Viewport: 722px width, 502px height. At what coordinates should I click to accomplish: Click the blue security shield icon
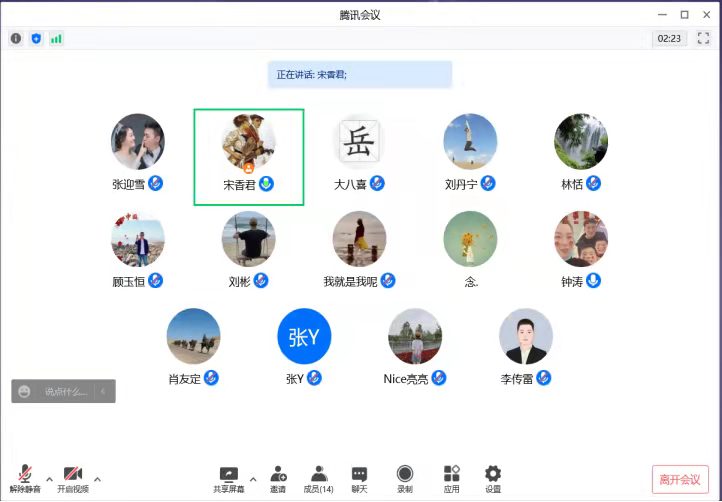[x=36, y=38]
